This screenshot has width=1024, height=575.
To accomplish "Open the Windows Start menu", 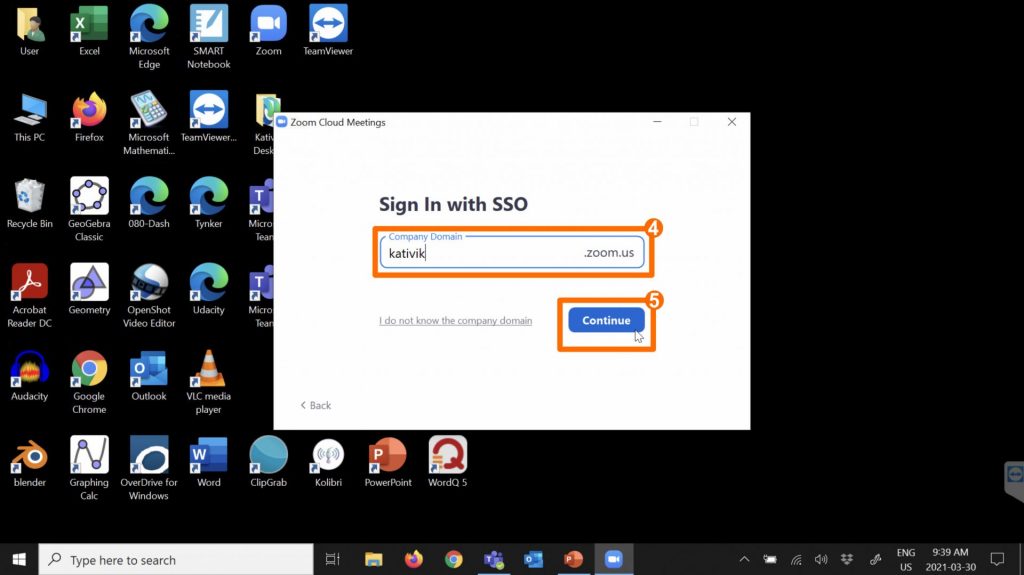I will pyautogui.click(x=19, y=559).
